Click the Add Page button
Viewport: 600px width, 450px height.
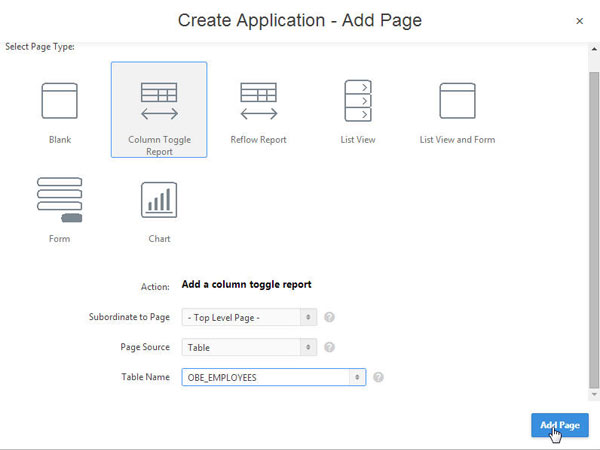(559, 425)
